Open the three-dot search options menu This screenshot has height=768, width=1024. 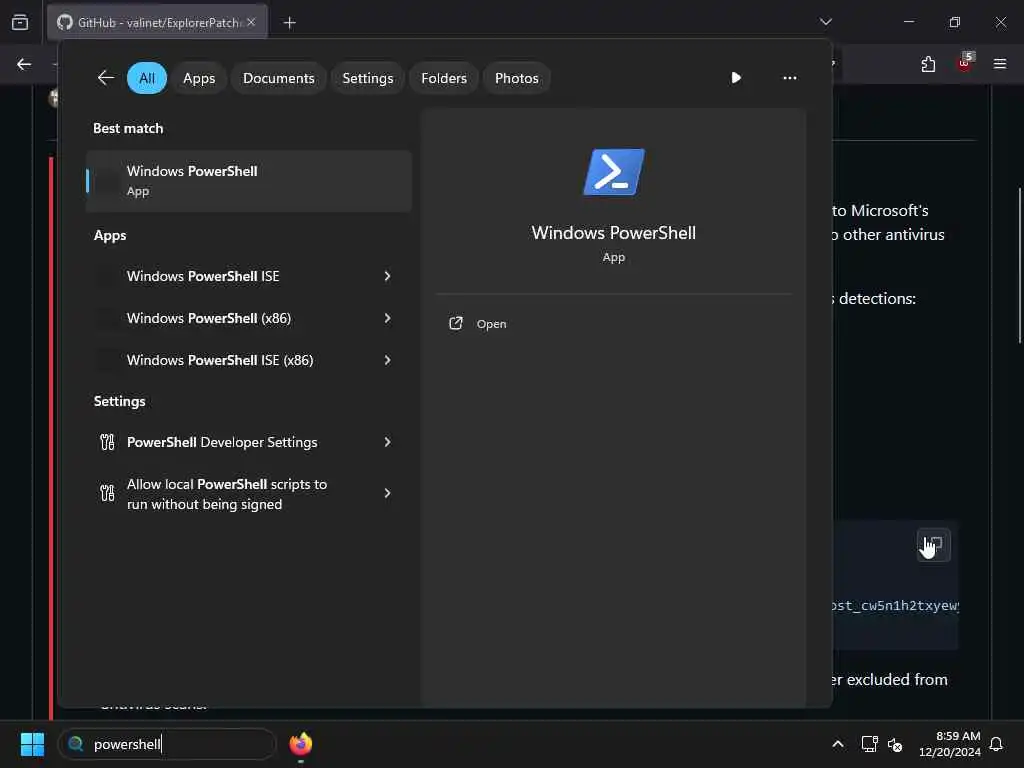coord(790,78)
